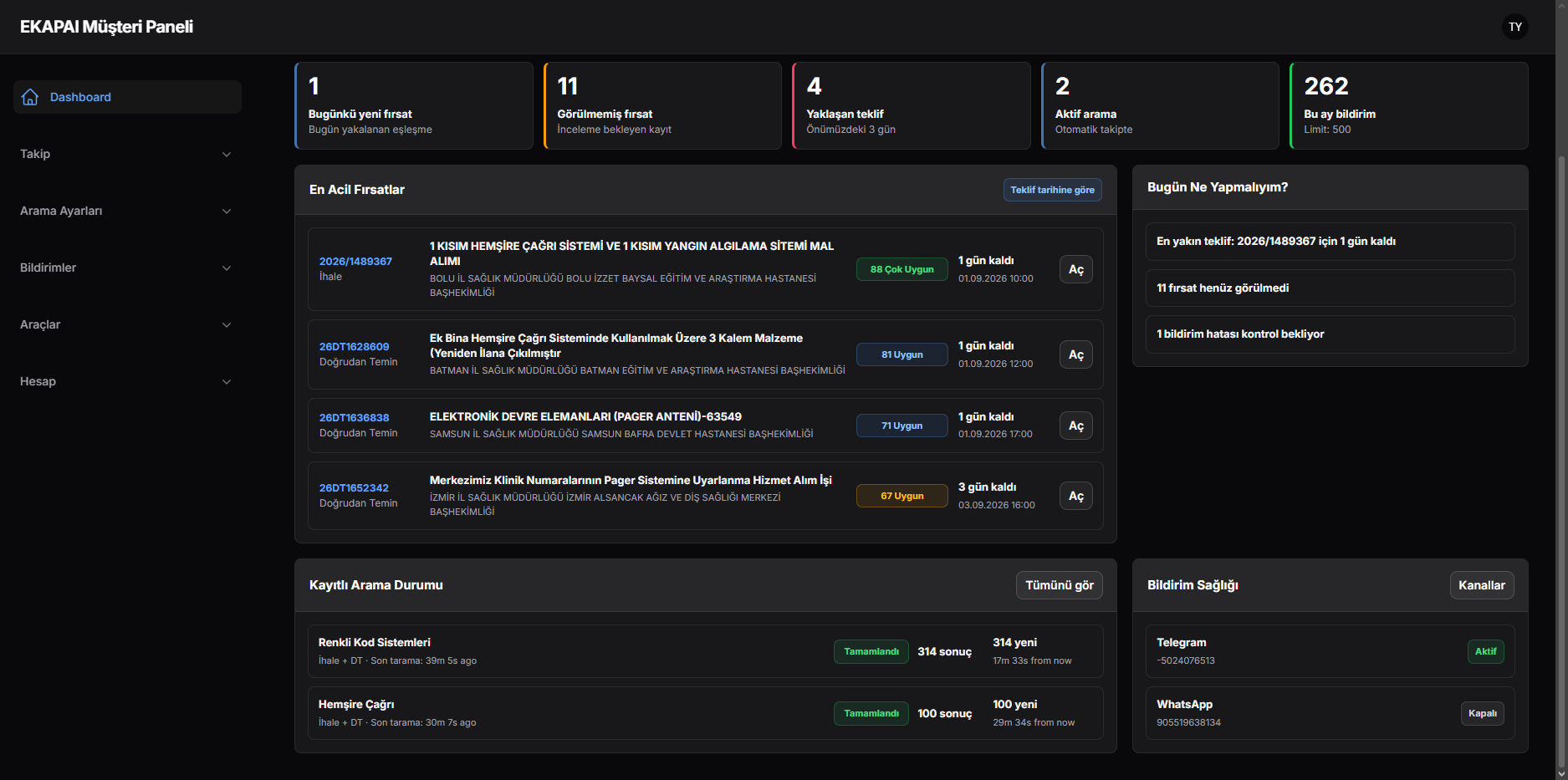This screenshot has height=780, width=1568.
Task: Click the page vertical scrollbar
Action: [1561, 460]
